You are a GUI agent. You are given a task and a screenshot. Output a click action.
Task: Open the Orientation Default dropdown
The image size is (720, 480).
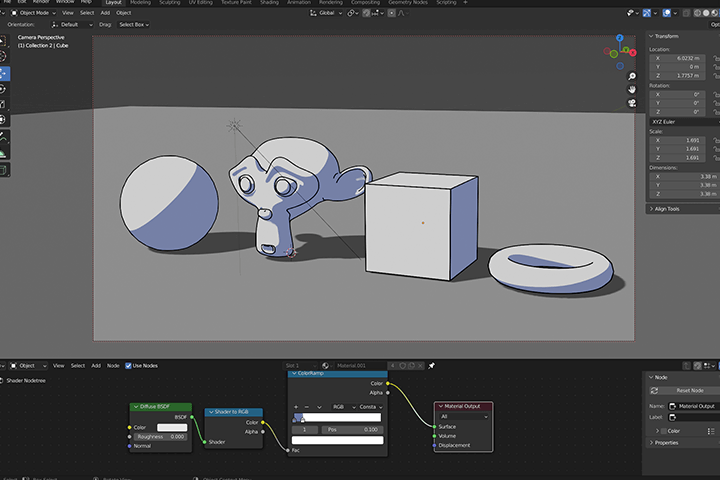[x=72, y=25]
